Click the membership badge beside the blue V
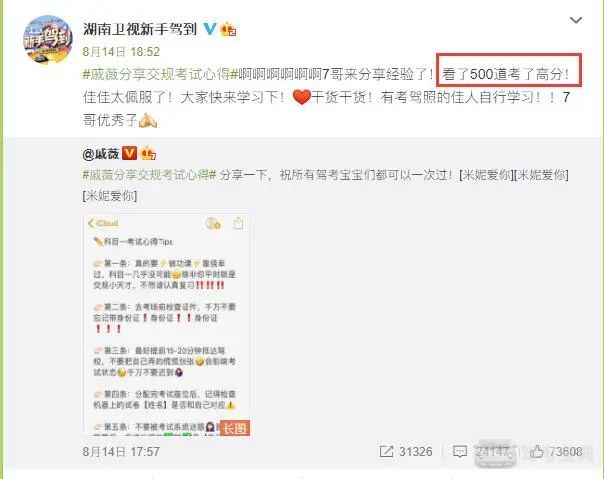This screenshot has width=604, height=479. pyautogui.click(x=228, y=29)
